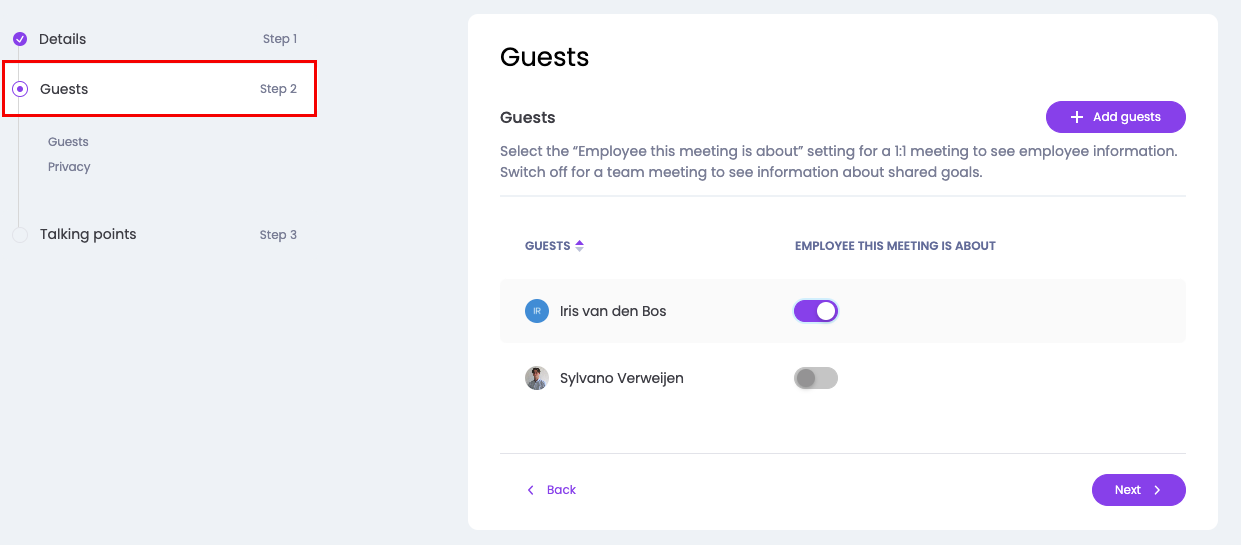This screenshot has width=1241, height=545.
Task: Click the left chevron beside Back
Action: pos(531,490)
